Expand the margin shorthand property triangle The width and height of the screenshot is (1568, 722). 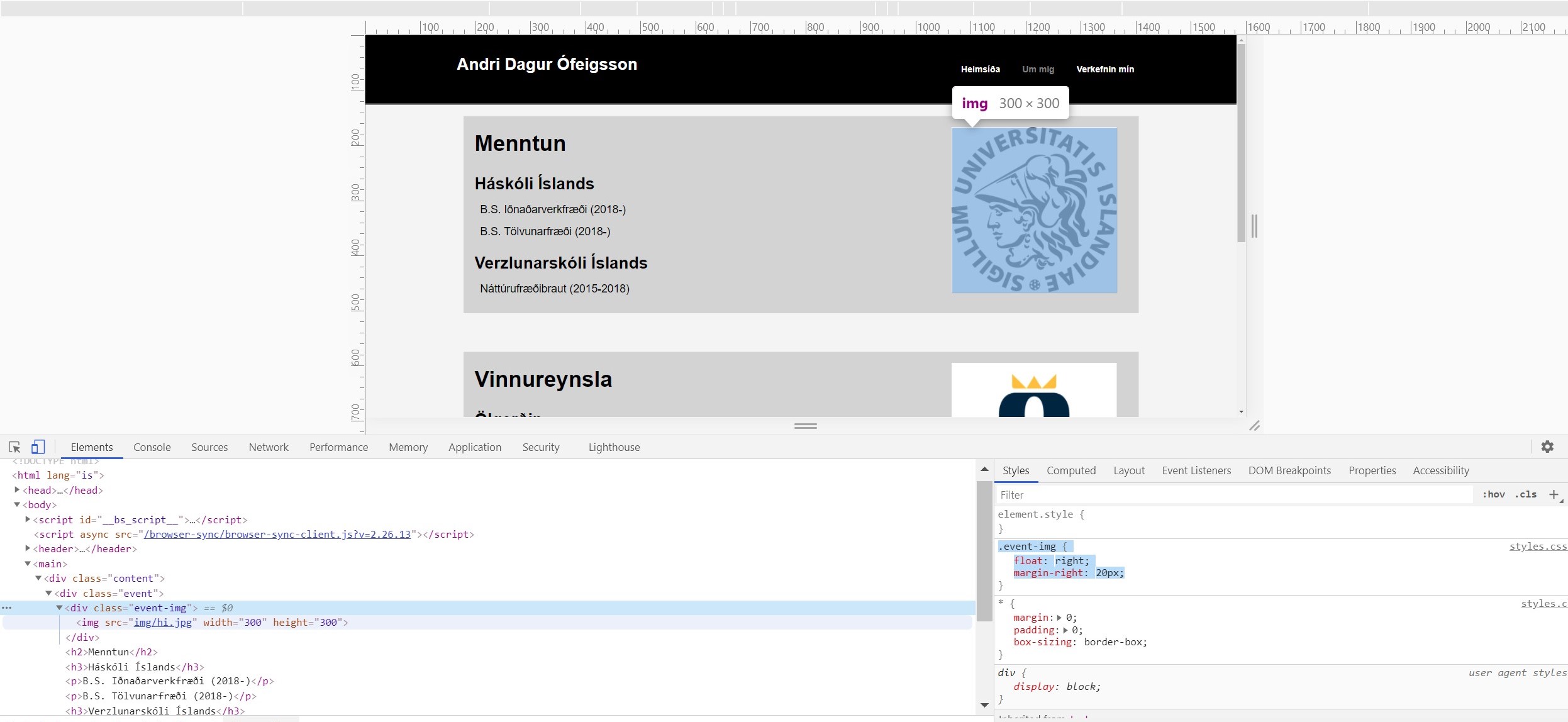click(x=1059, y=618)
